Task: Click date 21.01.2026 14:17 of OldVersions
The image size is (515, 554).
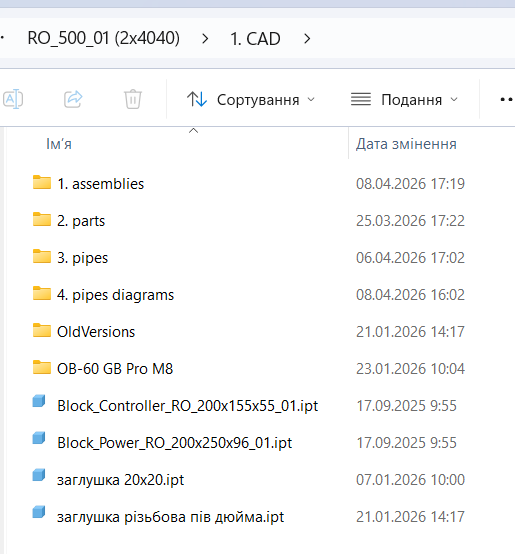Action: [410, 332]
